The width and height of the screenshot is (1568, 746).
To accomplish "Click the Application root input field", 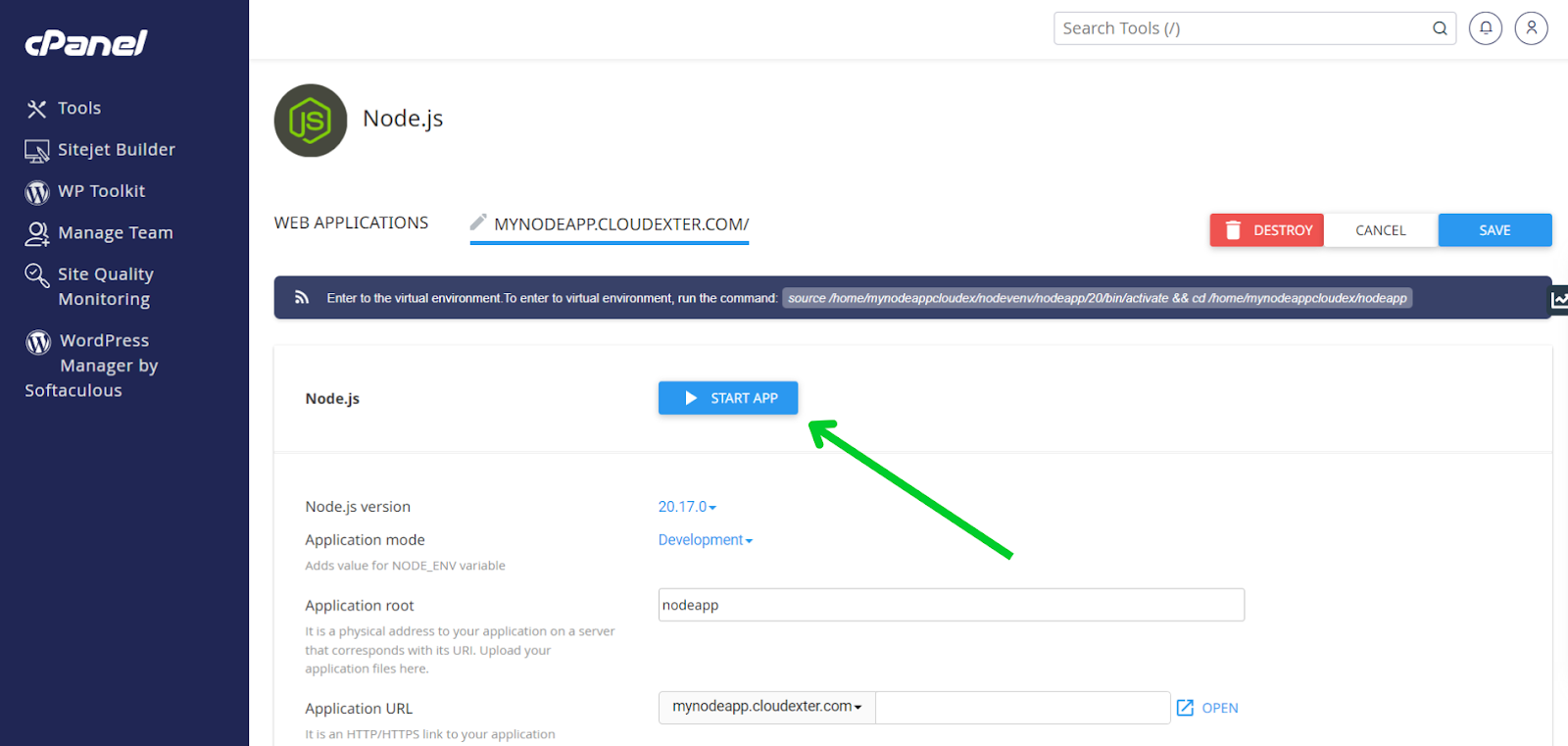I will click(x=951, y=605).
